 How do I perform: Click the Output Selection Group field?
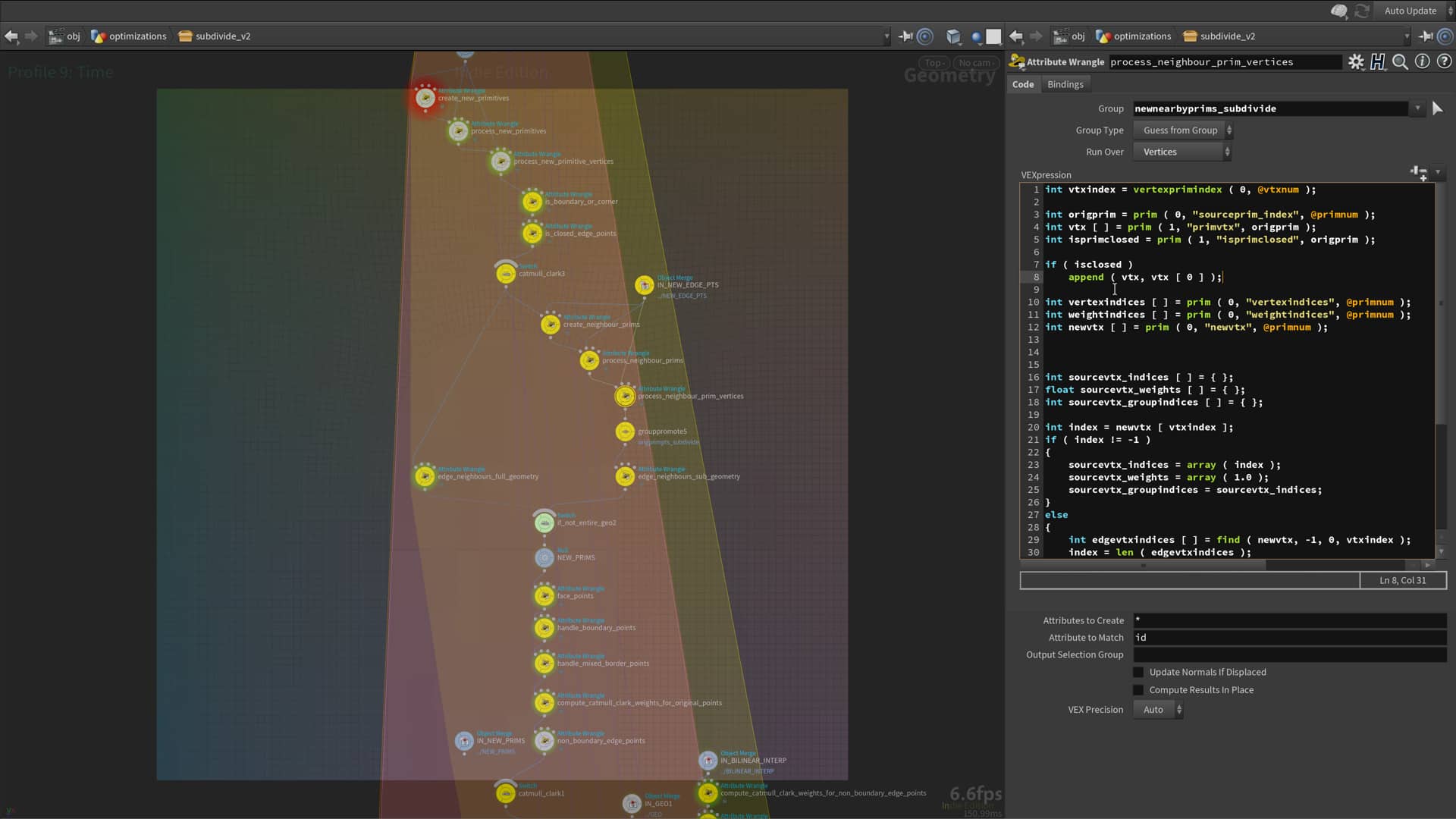coord(1289,655)
